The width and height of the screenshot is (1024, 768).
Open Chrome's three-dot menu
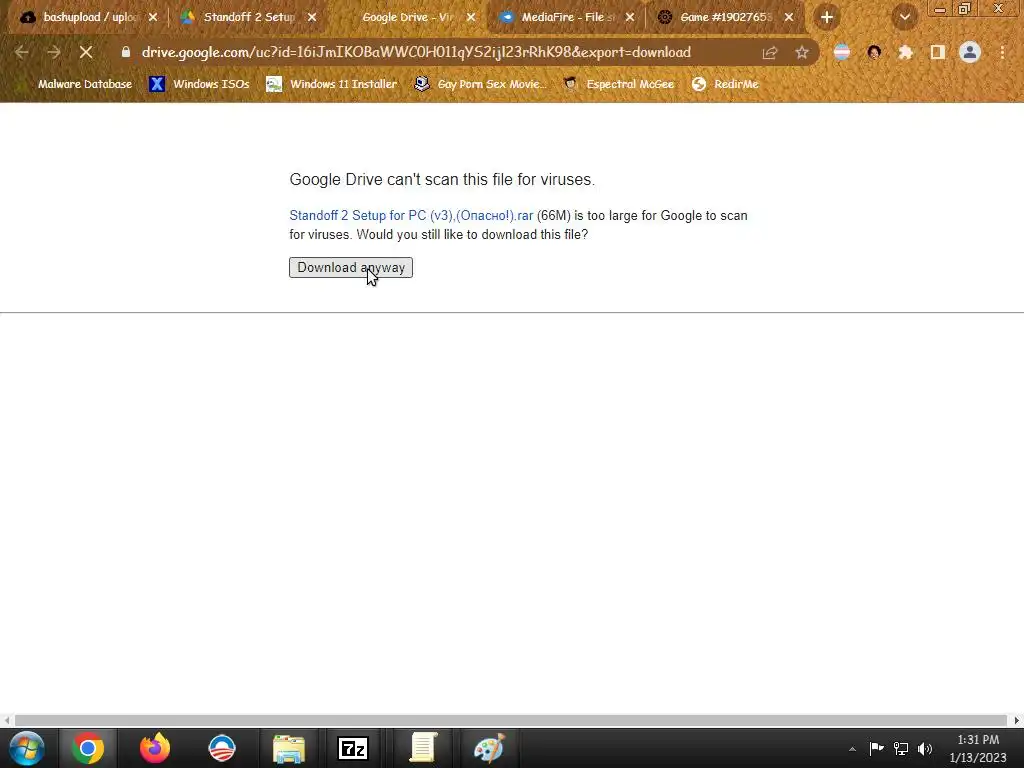tap(1002, 52)
